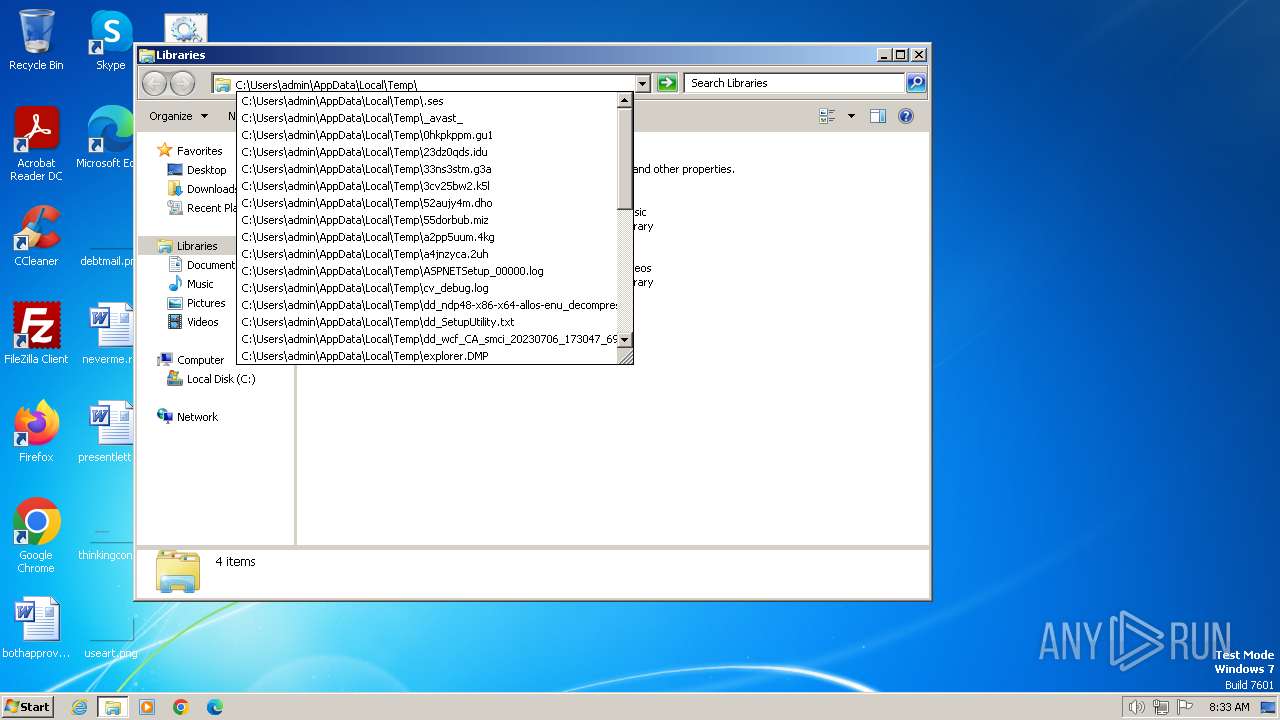This screenshot has width=1280, height=720.
Task: Open Edge from the taskbar
Action: [214, 707]
